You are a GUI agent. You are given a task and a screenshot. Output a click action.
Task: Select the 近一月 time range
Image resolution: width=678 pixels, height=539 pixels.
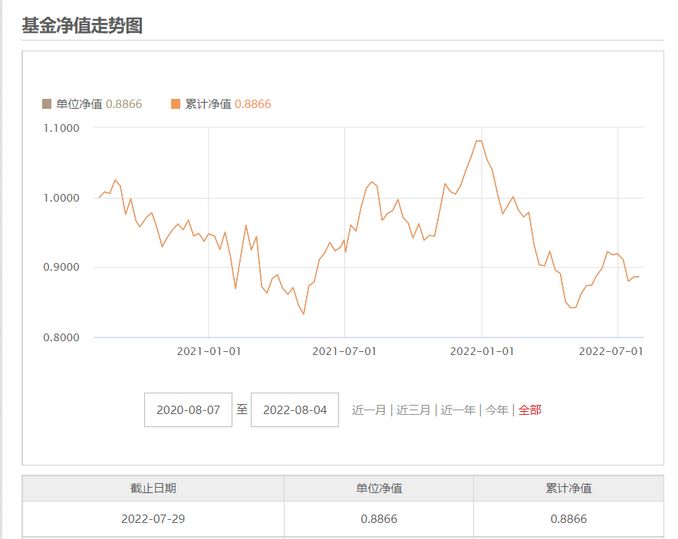[x=368, y=410]
